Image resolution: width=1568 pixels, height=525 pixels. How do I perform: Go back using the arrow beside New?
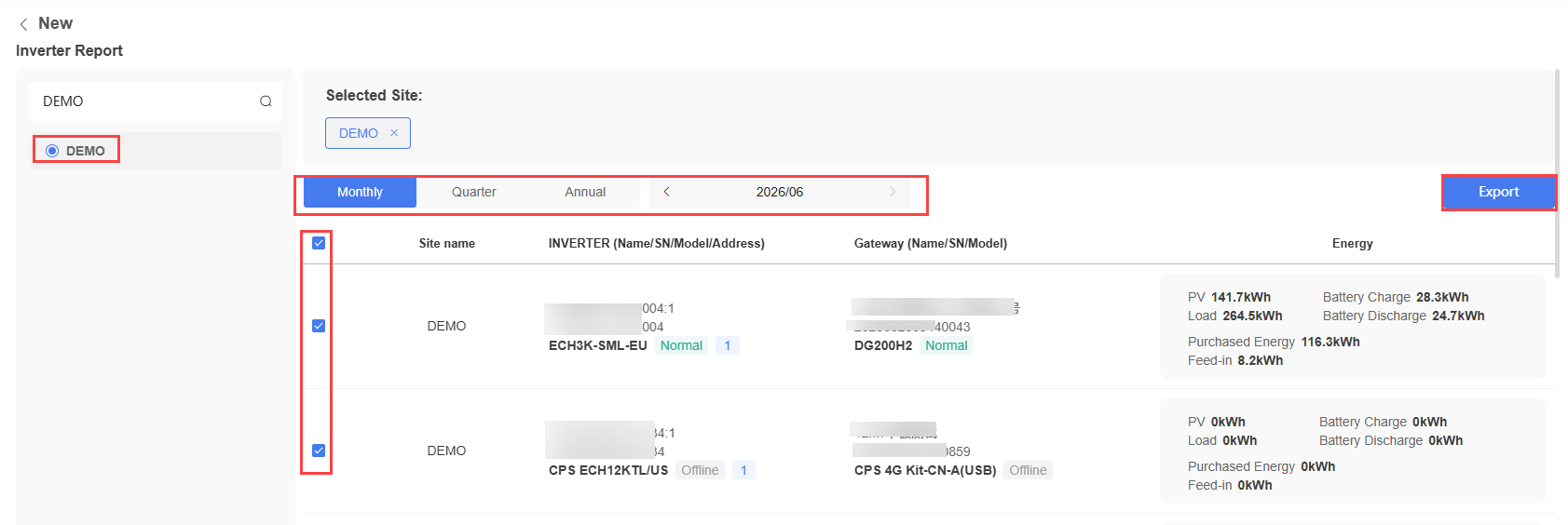pos(23,24)
